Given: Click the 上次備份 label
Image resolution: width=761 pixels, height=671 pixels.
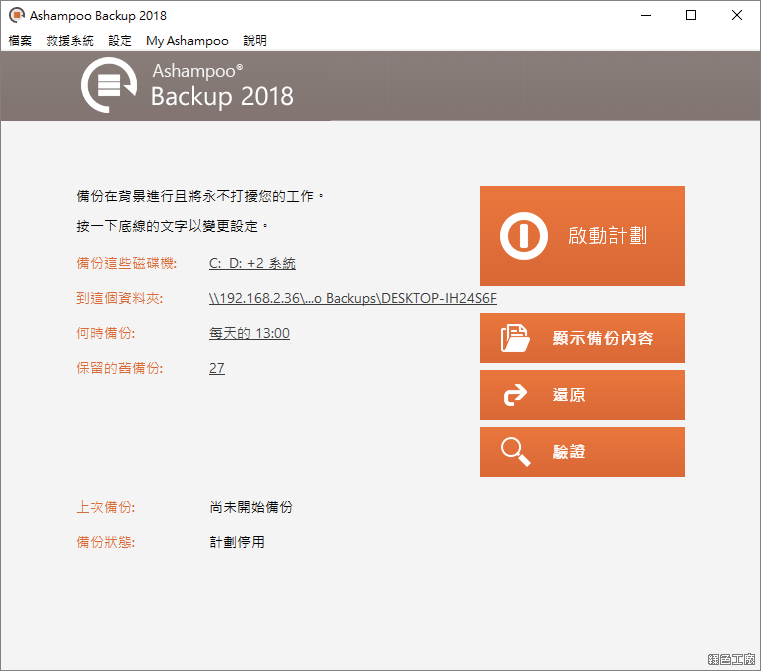Looking at the screenshot, I should pos(105,507).
